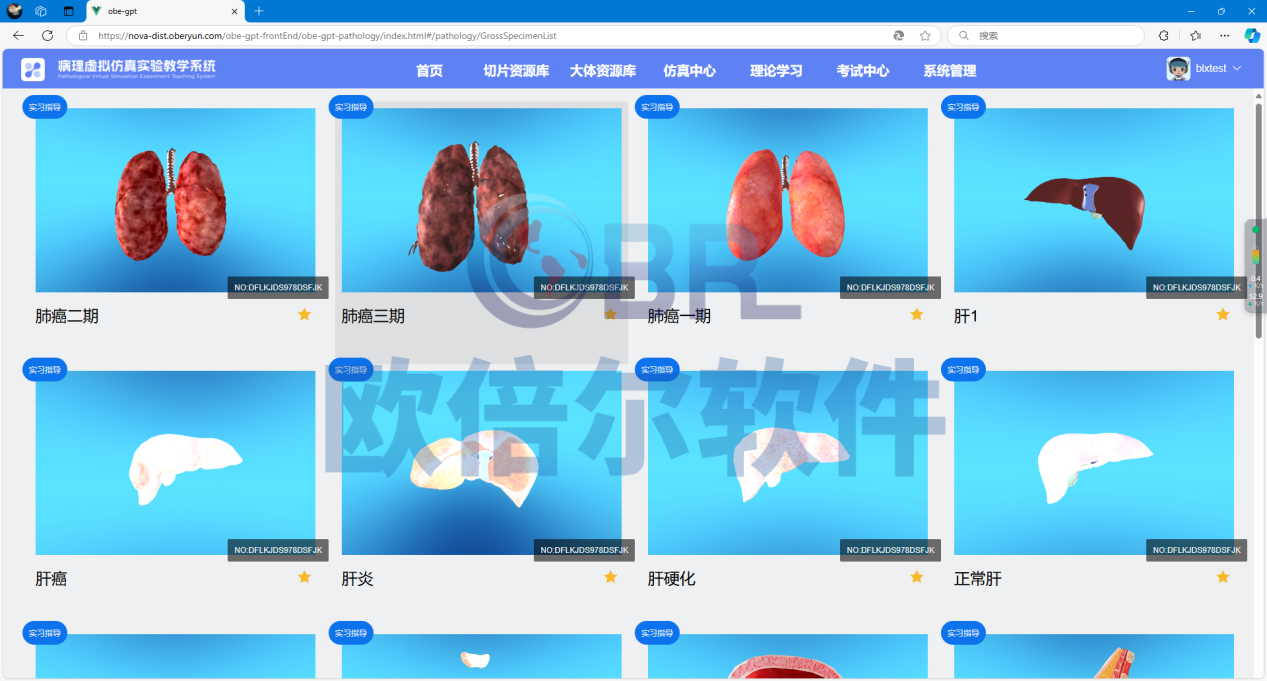Click the swirl icon in the address bar
Viewport: 1267px width, 681px height.
point(899,35)
